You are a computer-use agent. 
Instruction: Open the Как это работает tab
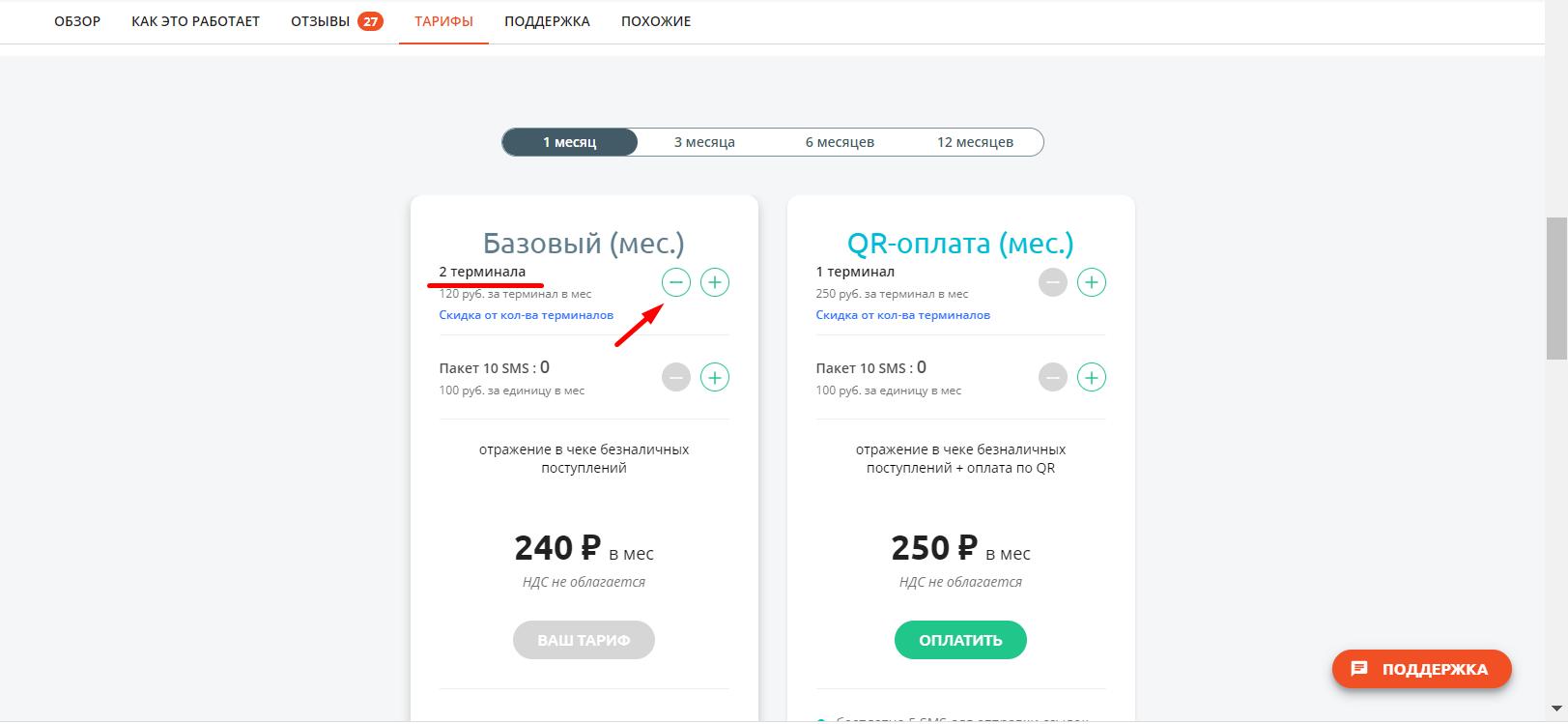click(x=195, y=21)
